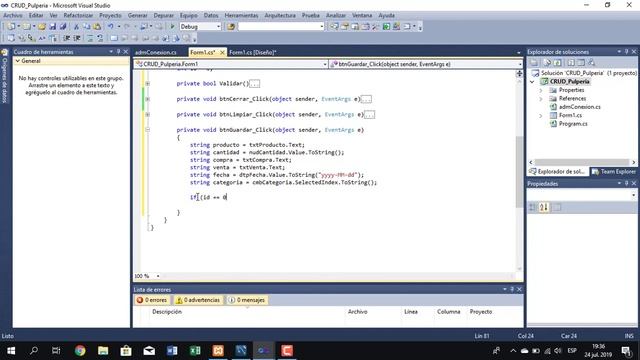Click the find combo box in toolbar
Screen dimensions: 640x360
(281, 27)
